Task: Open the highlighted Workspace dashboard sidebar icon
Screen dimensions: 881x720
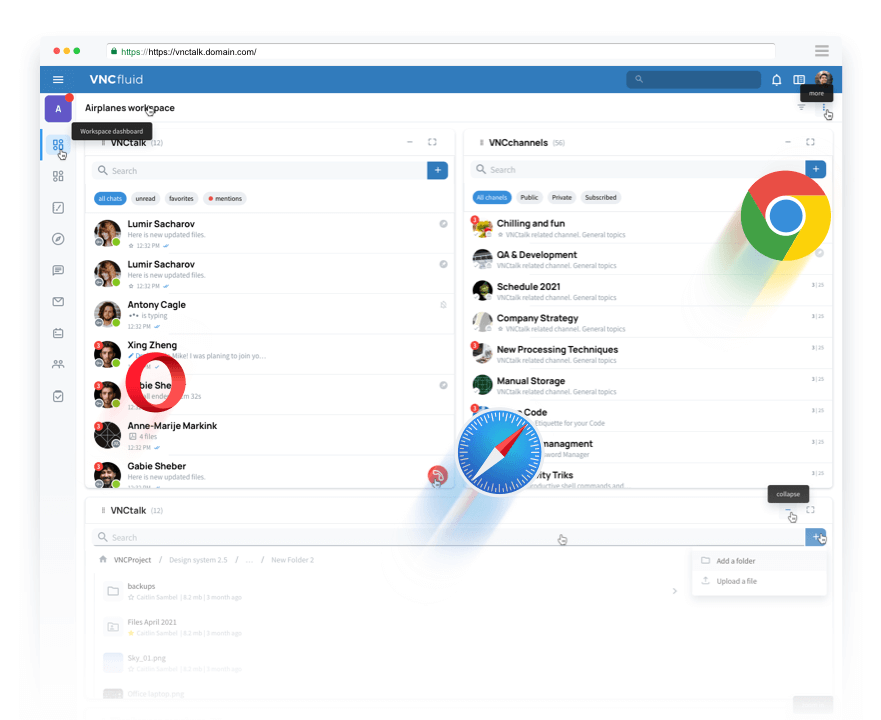Action: [58, 144]
